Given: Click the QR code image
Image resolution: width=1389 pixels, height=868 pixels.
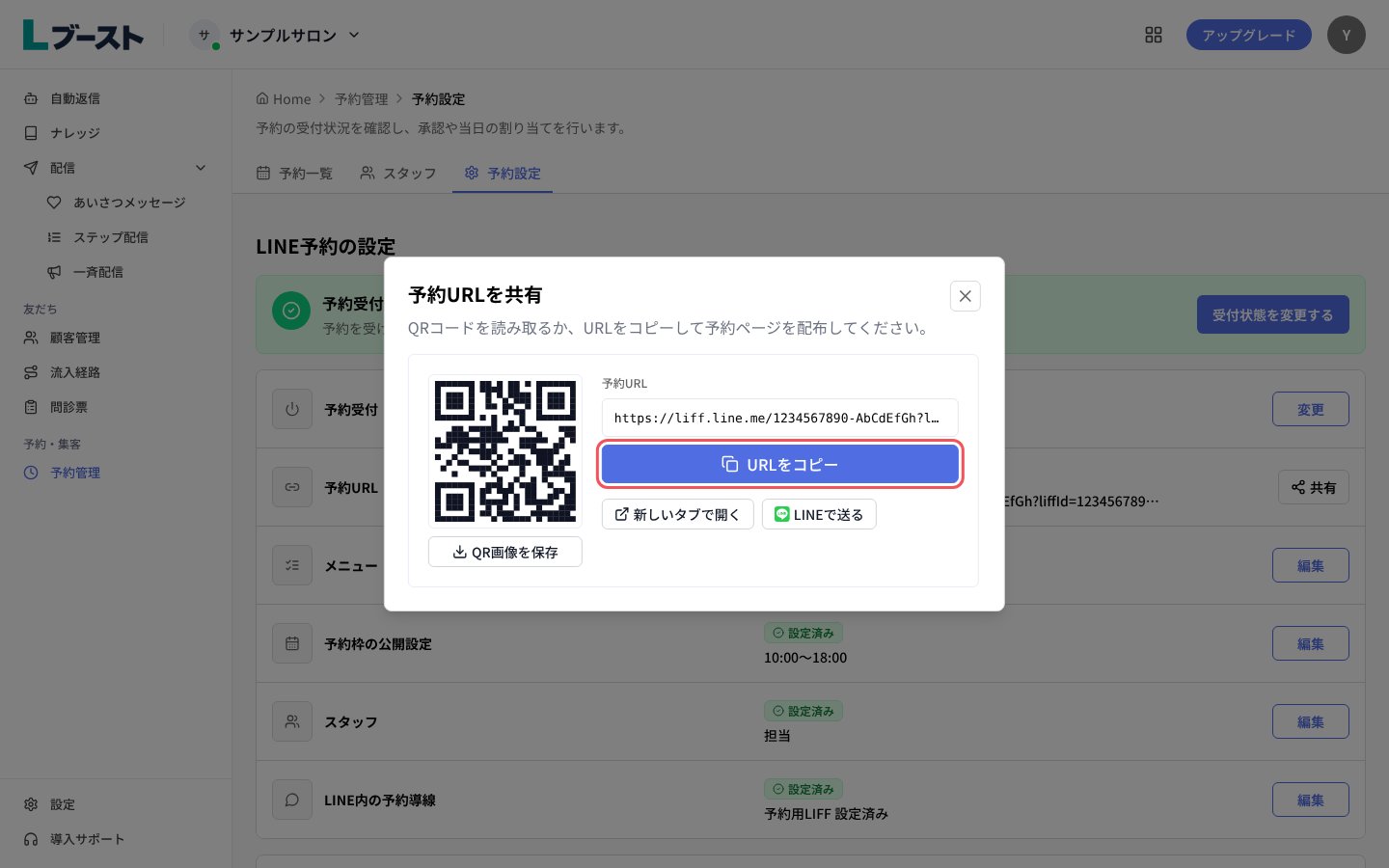Looking at the screenshot, I should (x=505, y=450).
